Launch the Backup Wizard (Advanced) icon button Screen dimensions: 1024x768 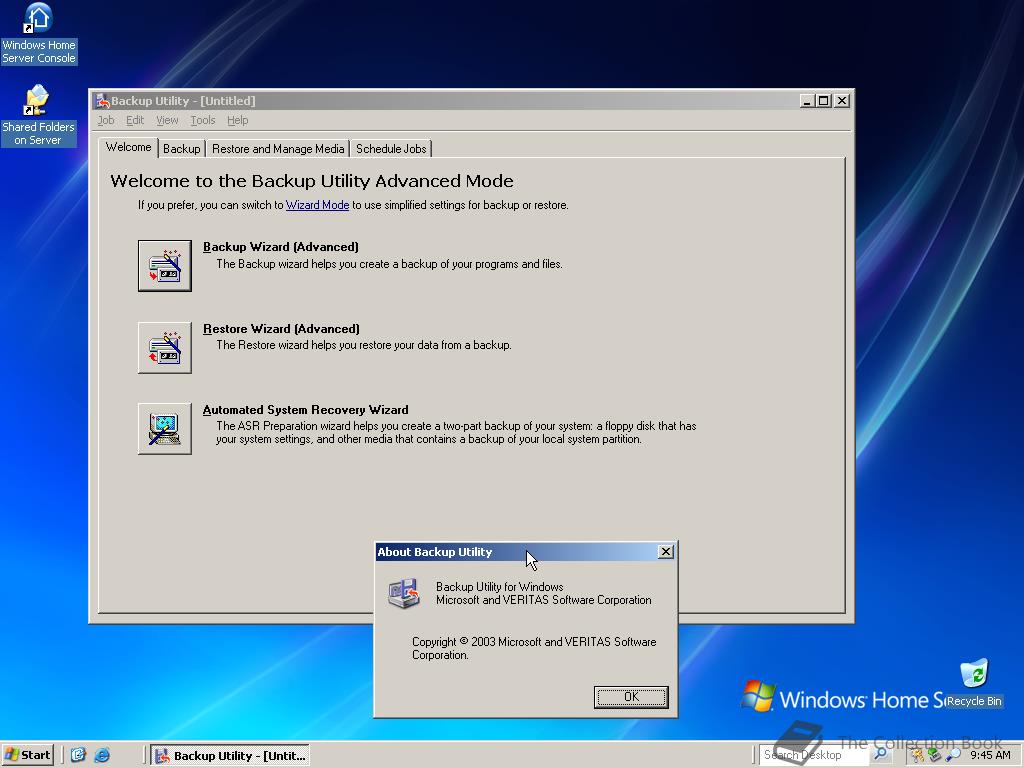(165, 265)
